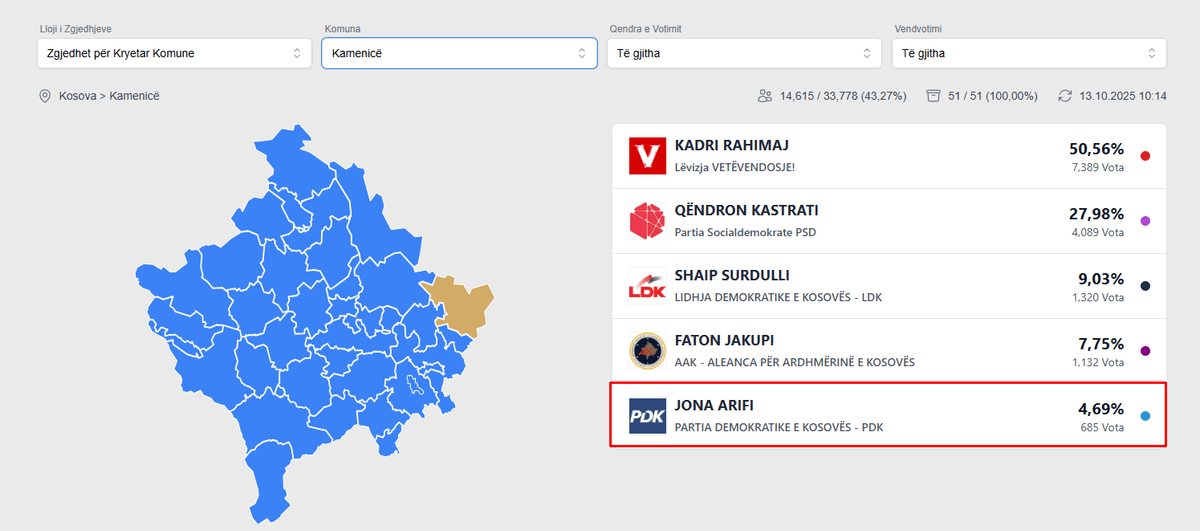Click the Kosova breadcrumb link
The width and height of the screenshot is (1200, 531).
pyautogui.click(x=77, y=96)
